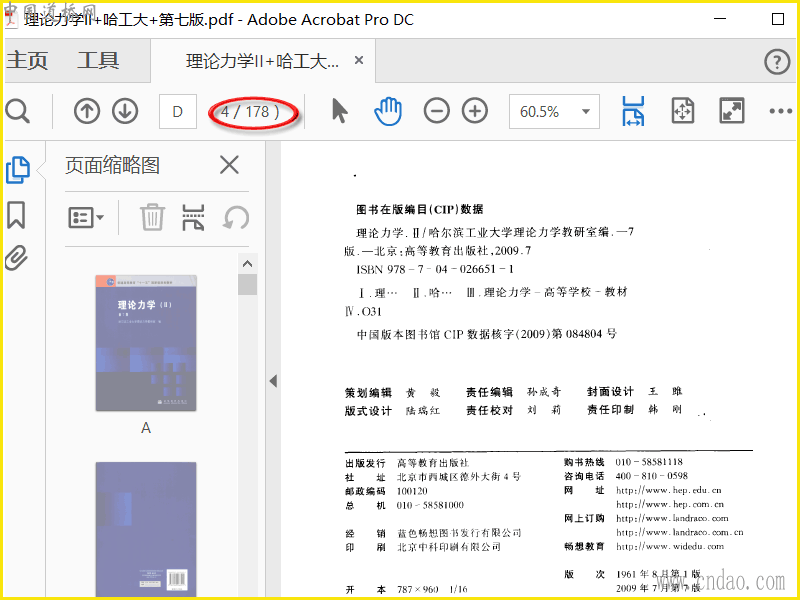Click the http://www.hep.edu.cn text
The image size is (800, 600).
pyautogui.click(x=669, y=490)
